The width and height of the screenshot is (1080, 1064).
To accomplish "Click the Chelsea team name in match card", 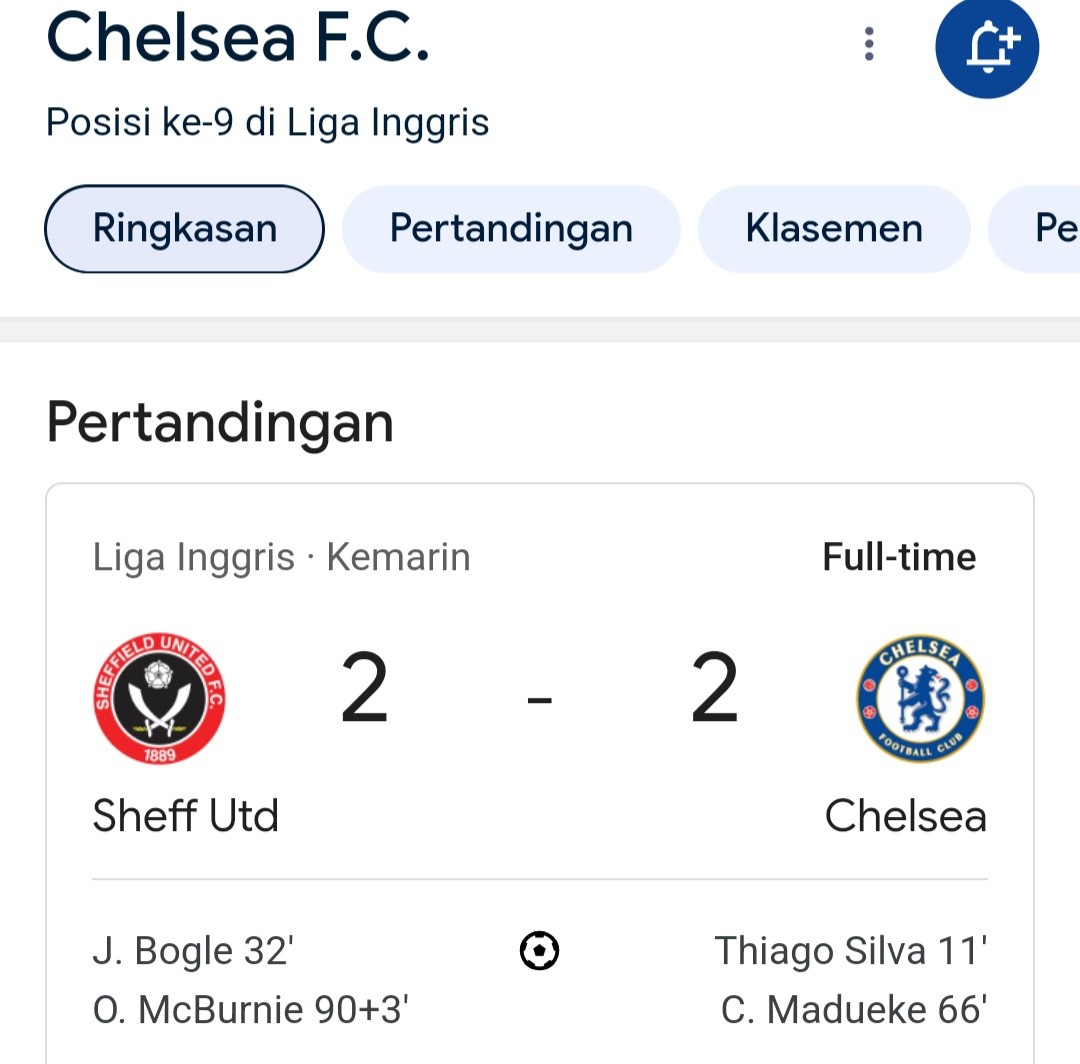I will coord(905,816).
